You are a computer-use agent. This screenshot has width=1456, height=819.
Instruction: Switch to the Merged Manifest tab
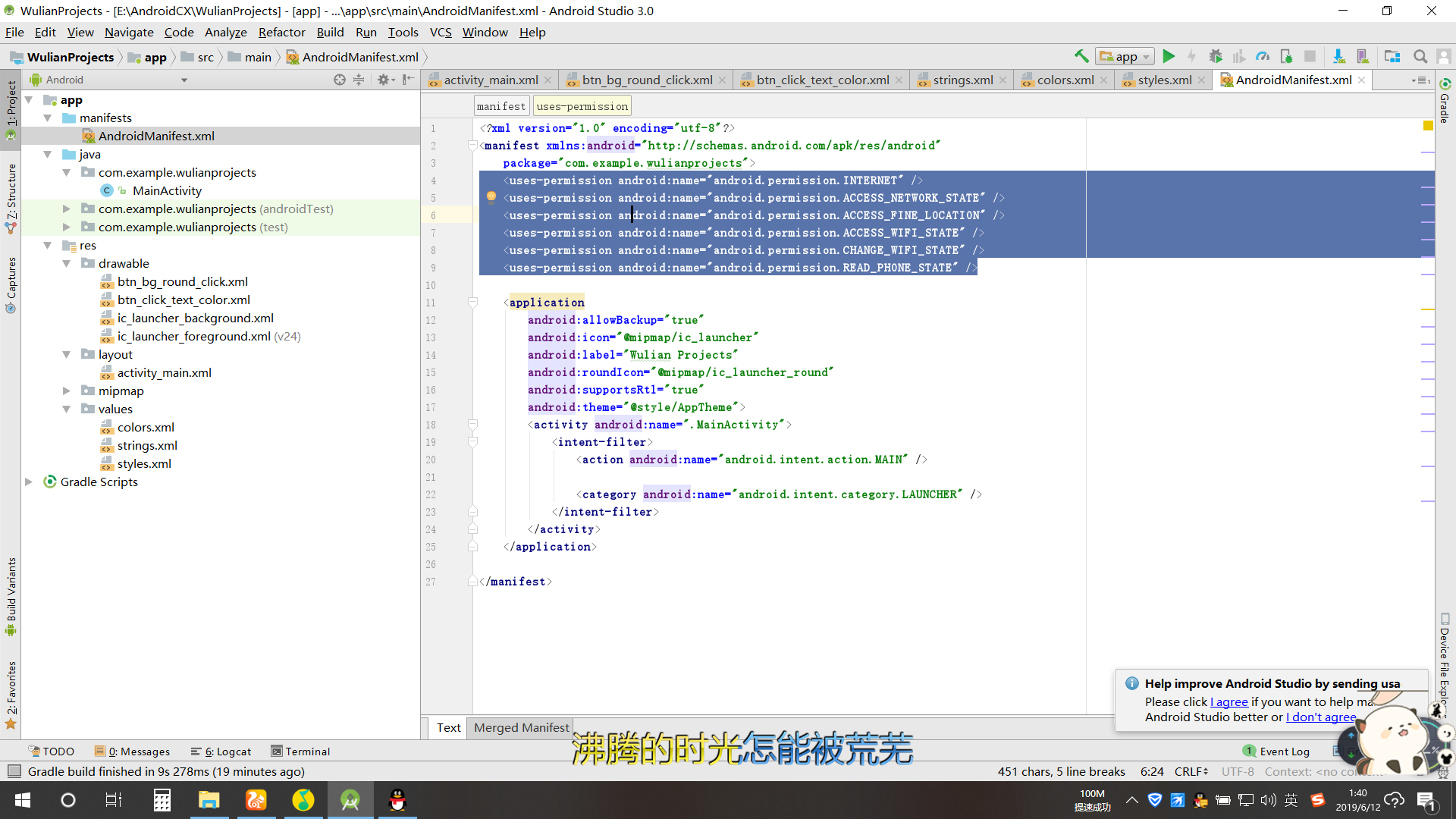(x=521, y=727)
